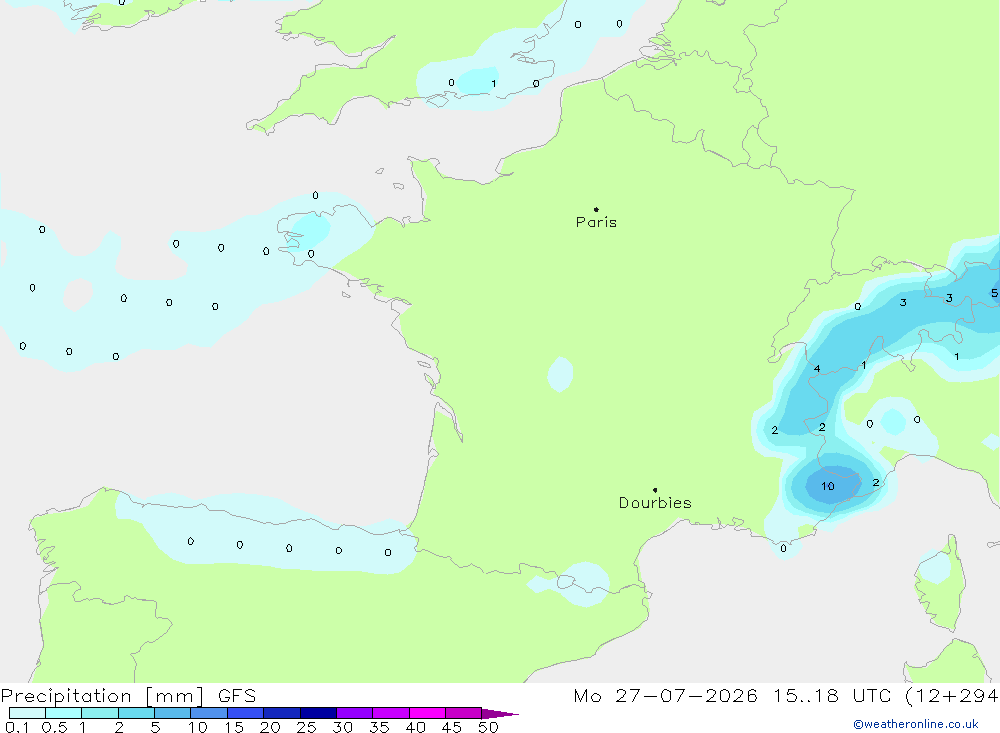This screenshot has width=1000, height=733.
Task: Pick the legend swatch between 15 and 20
Action: 246,713
